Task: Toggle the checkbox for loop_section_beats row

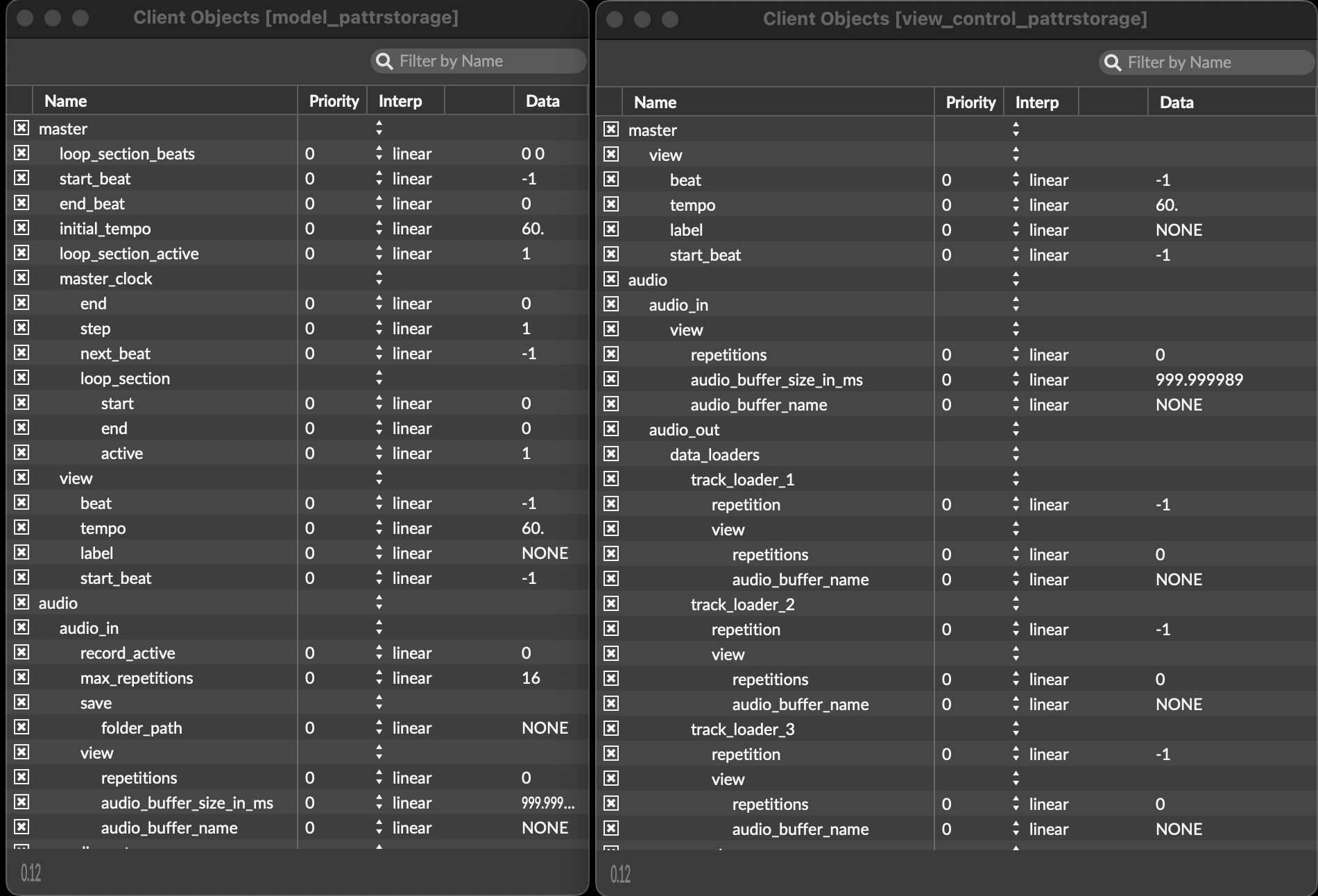Action: coord(22,153)
